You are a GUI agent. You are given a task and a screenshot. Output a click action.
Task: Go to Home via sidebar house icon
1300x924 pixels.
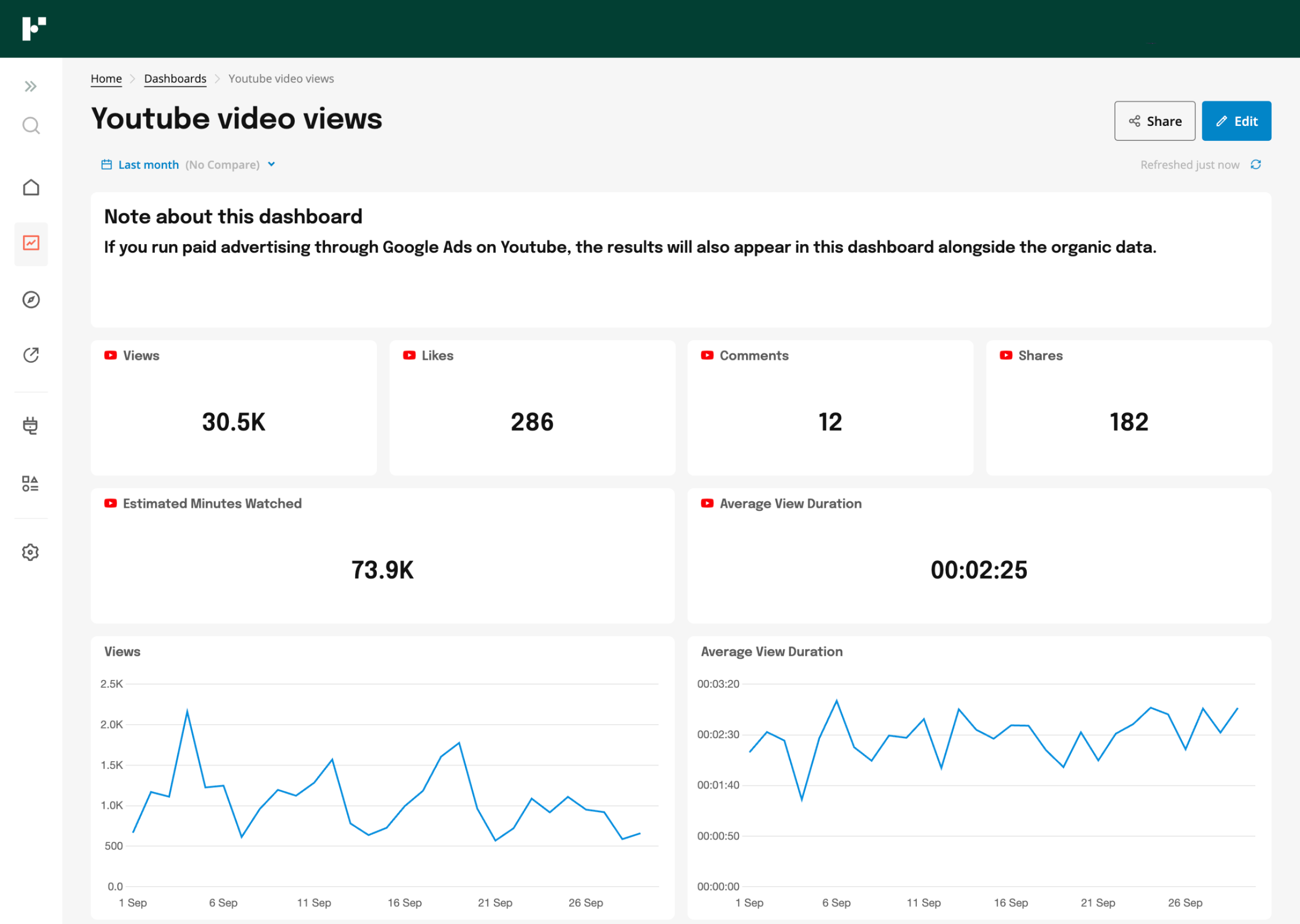click(31, 187)
